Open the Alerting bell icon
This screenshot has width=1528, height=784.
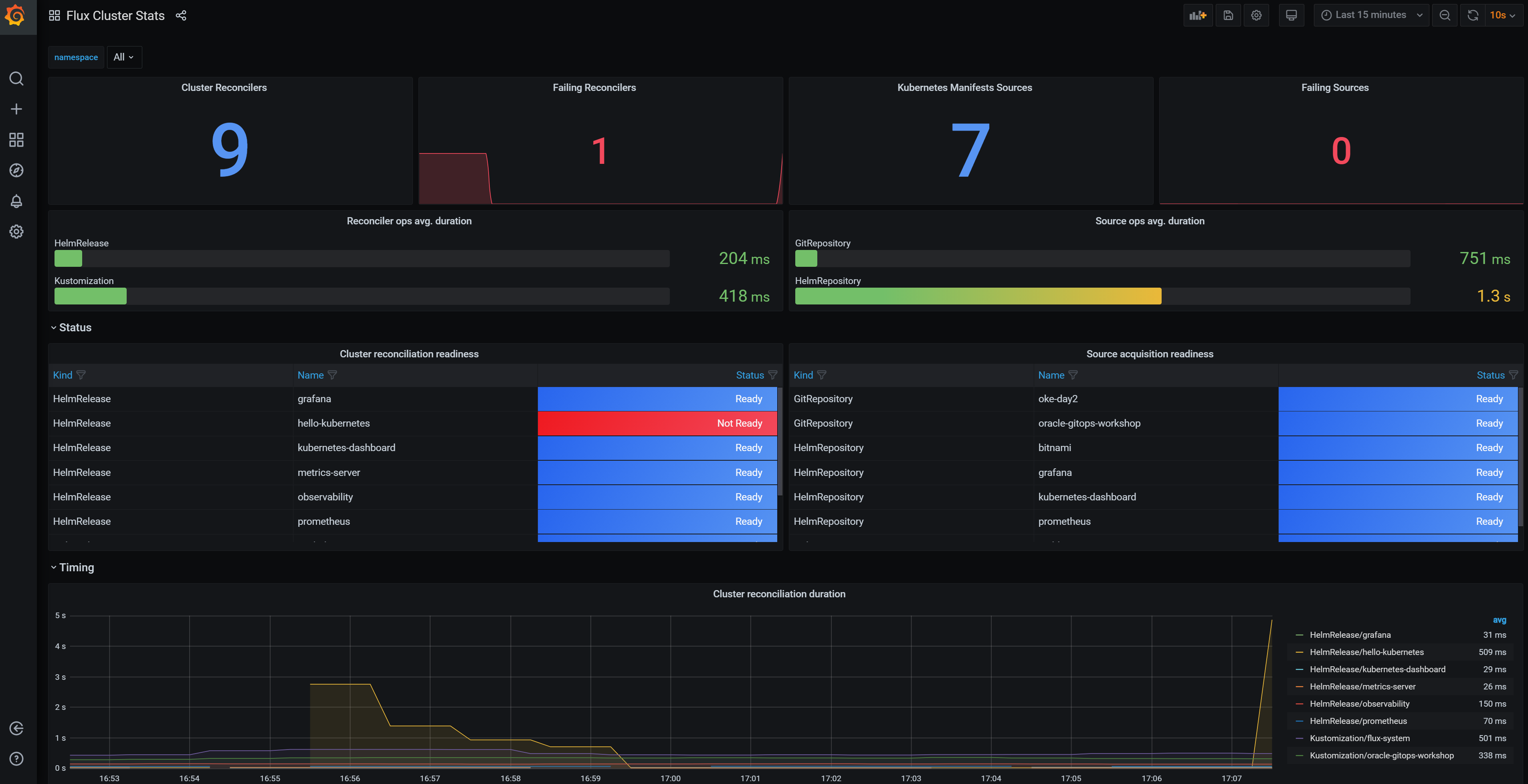click(x=16, y=201)
